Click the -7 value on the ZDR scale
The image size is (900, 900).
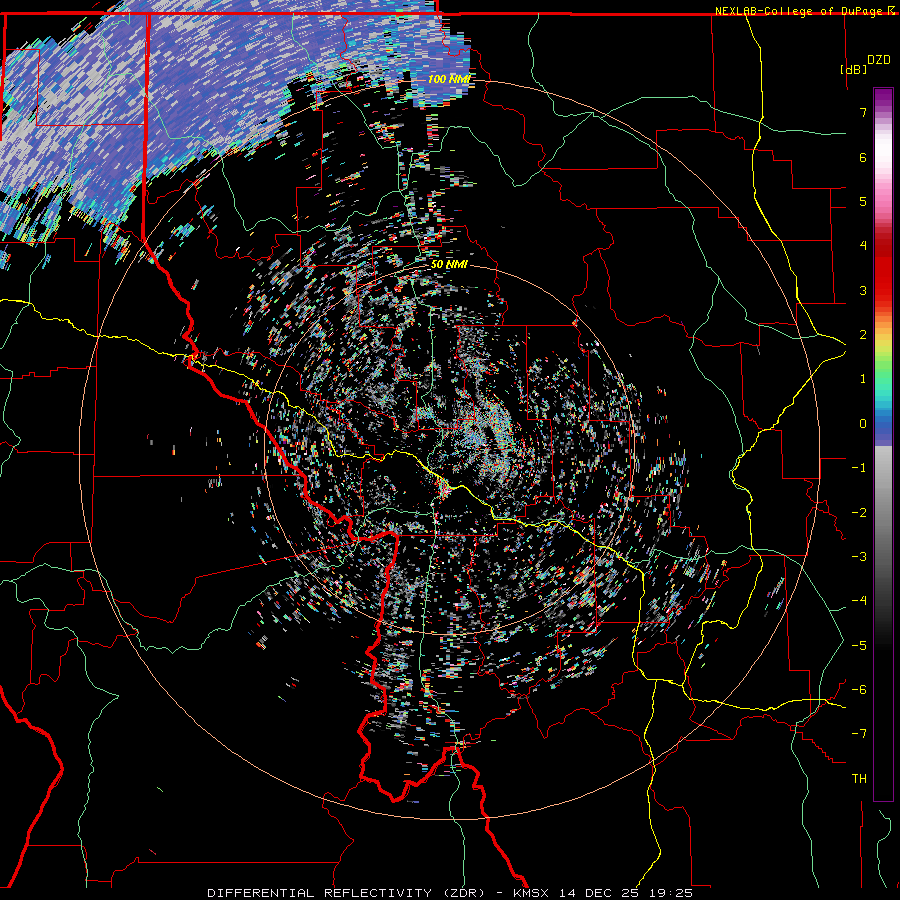point(859,734)
